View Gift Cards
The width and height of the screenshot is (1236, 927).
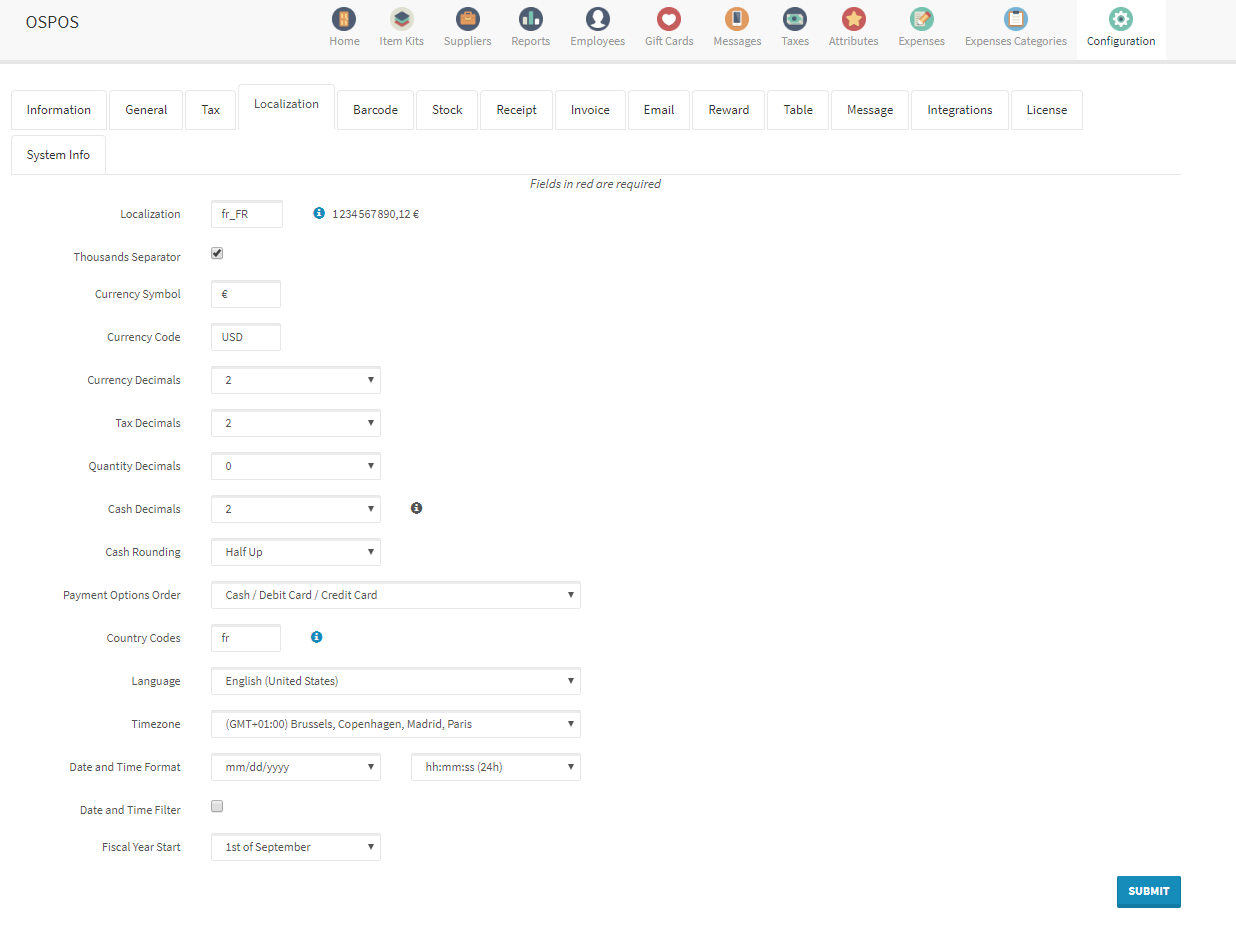point(668,27)
